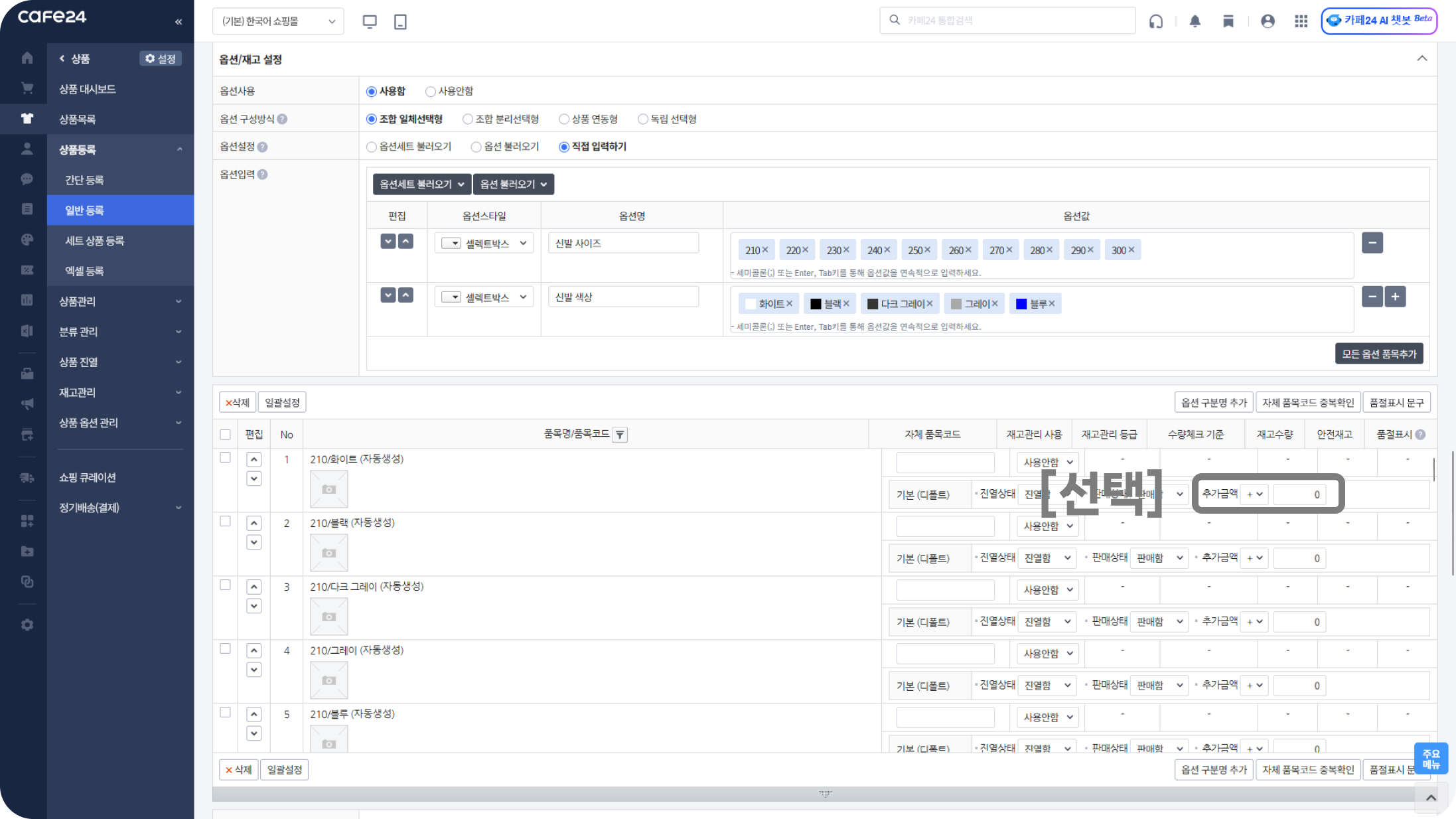Click 옵션 구분명 추가 button at top
This screenshot has height=819, width=1456.
point(1213,402)
